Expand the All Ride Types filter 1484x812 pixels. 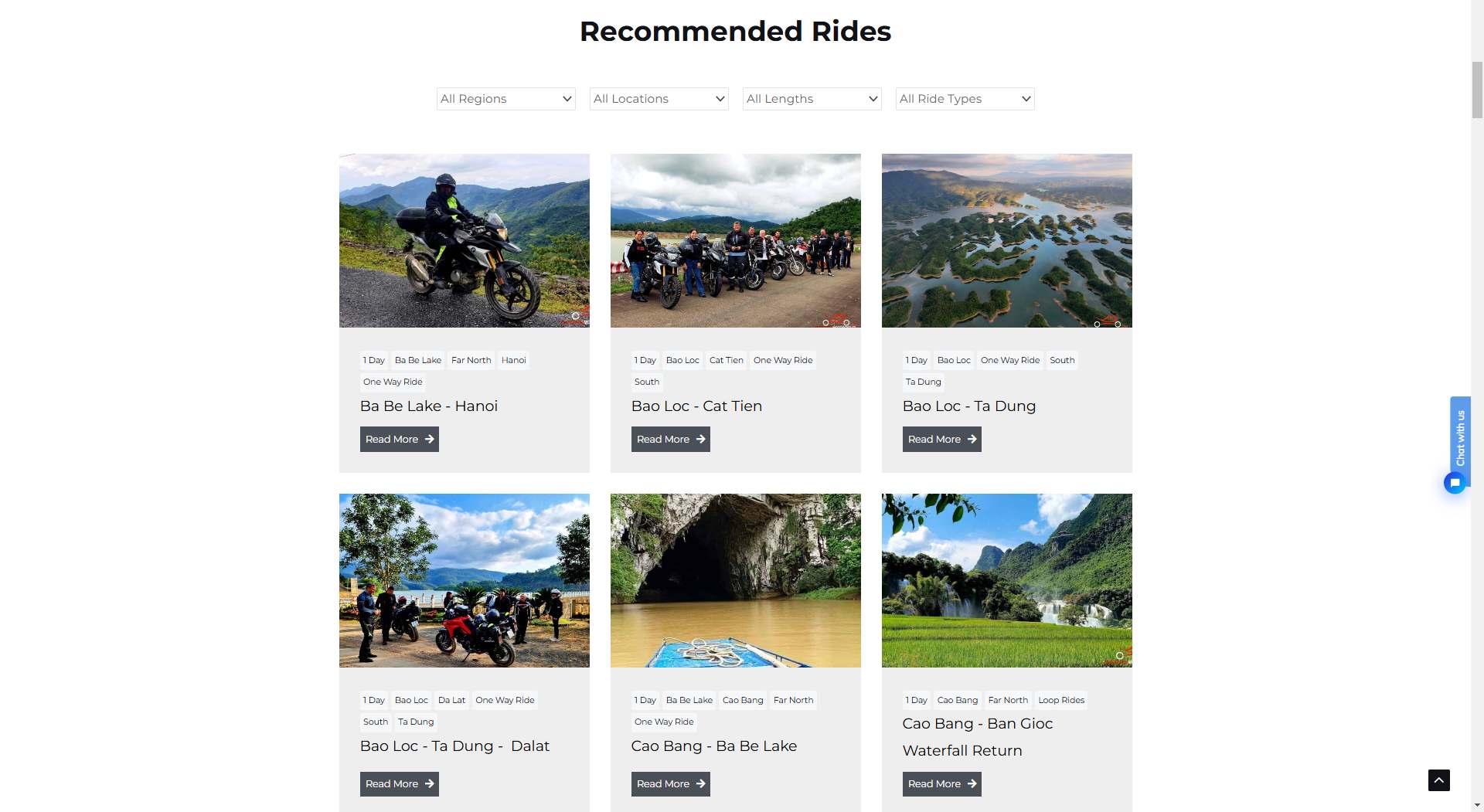(965, 99)
